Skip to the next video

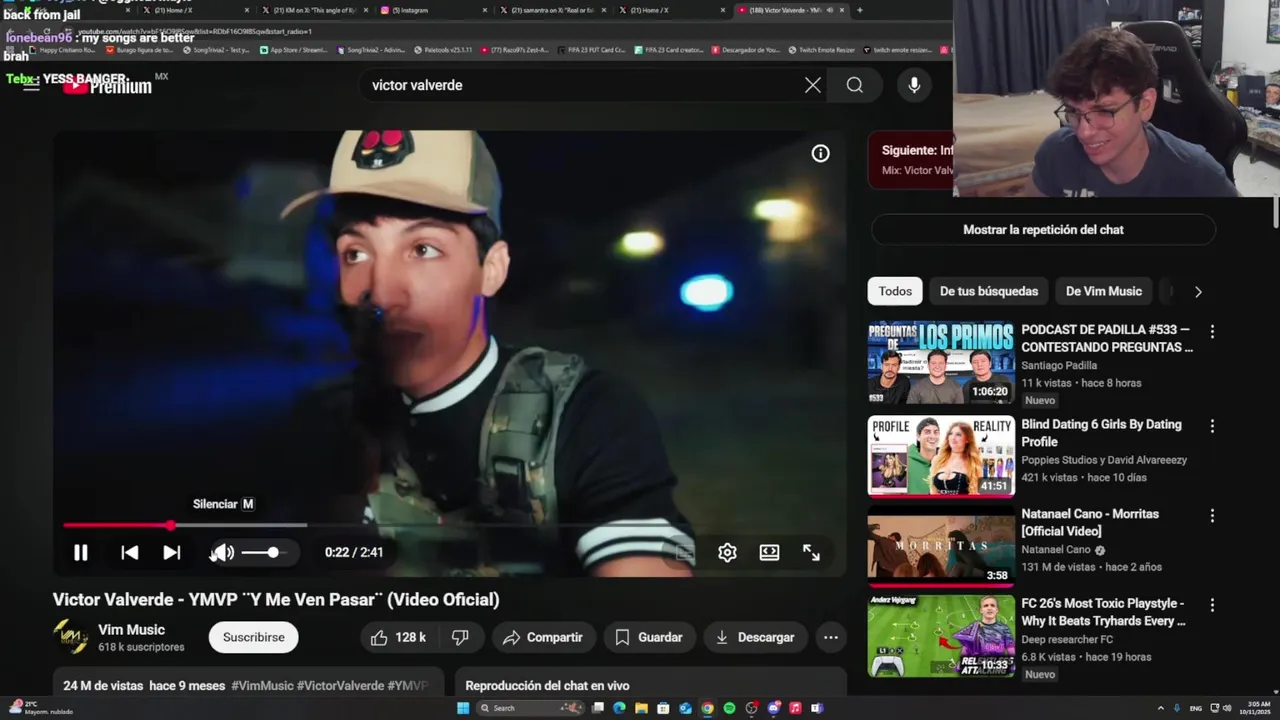172,552
